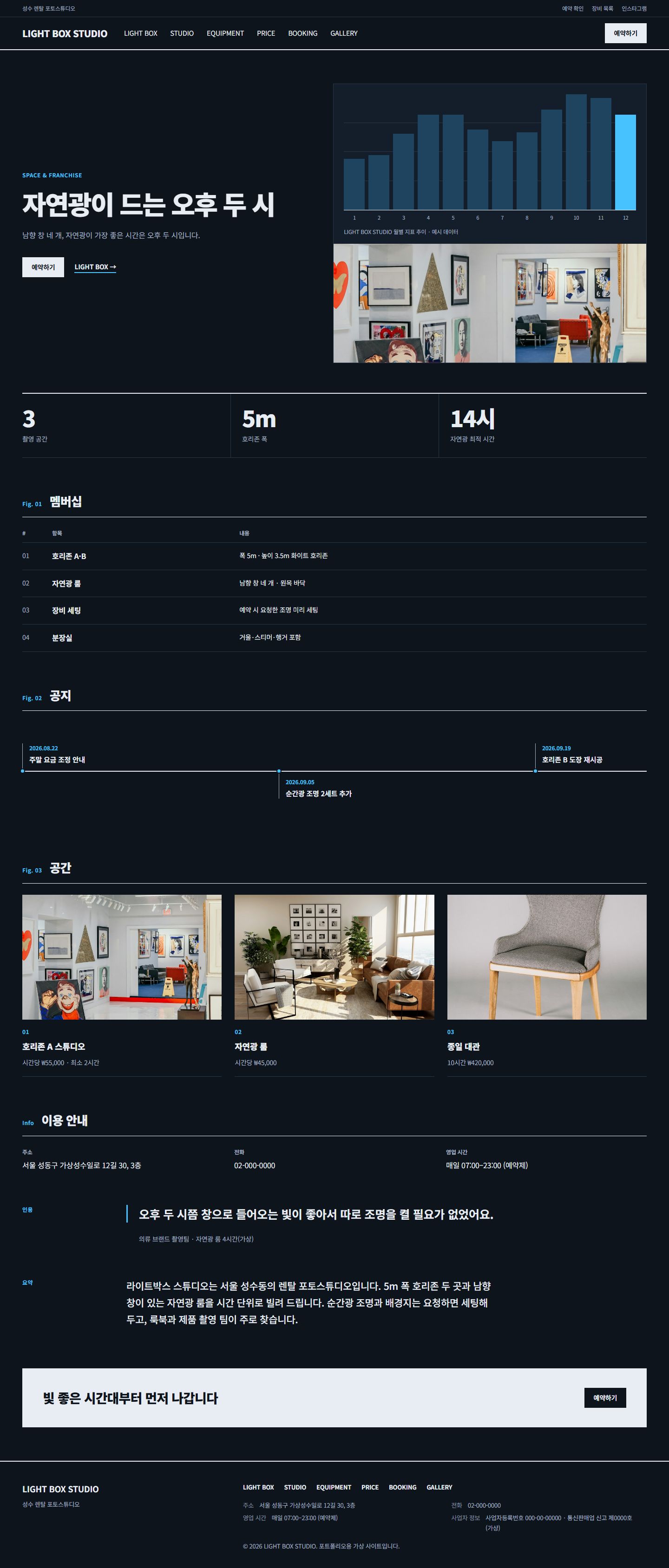Screen dimensions: 669x1568
Task: Open the footer BOOKING link
Action: pyautogui.click(x=403, y=1487)
